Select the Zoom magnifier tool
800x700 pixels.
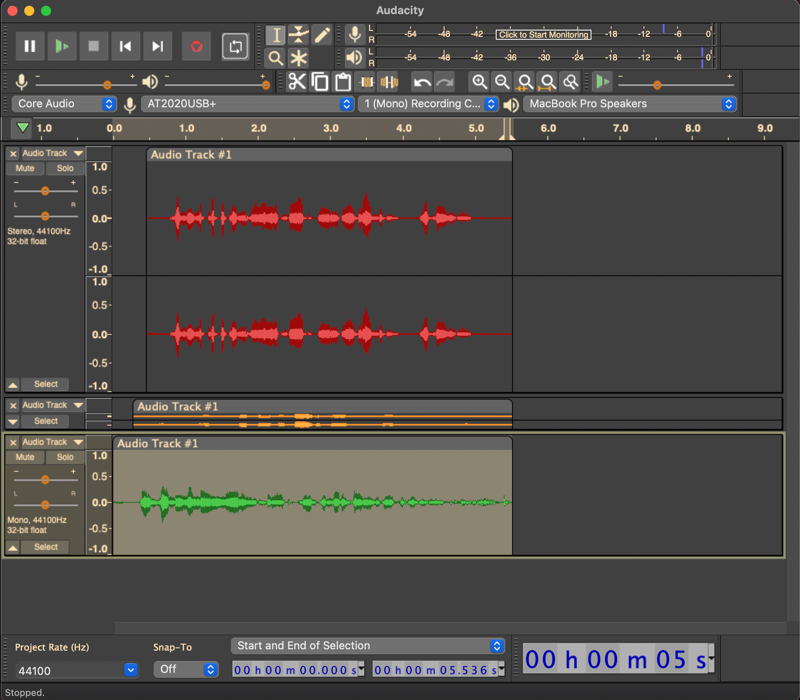coord(276,58)
